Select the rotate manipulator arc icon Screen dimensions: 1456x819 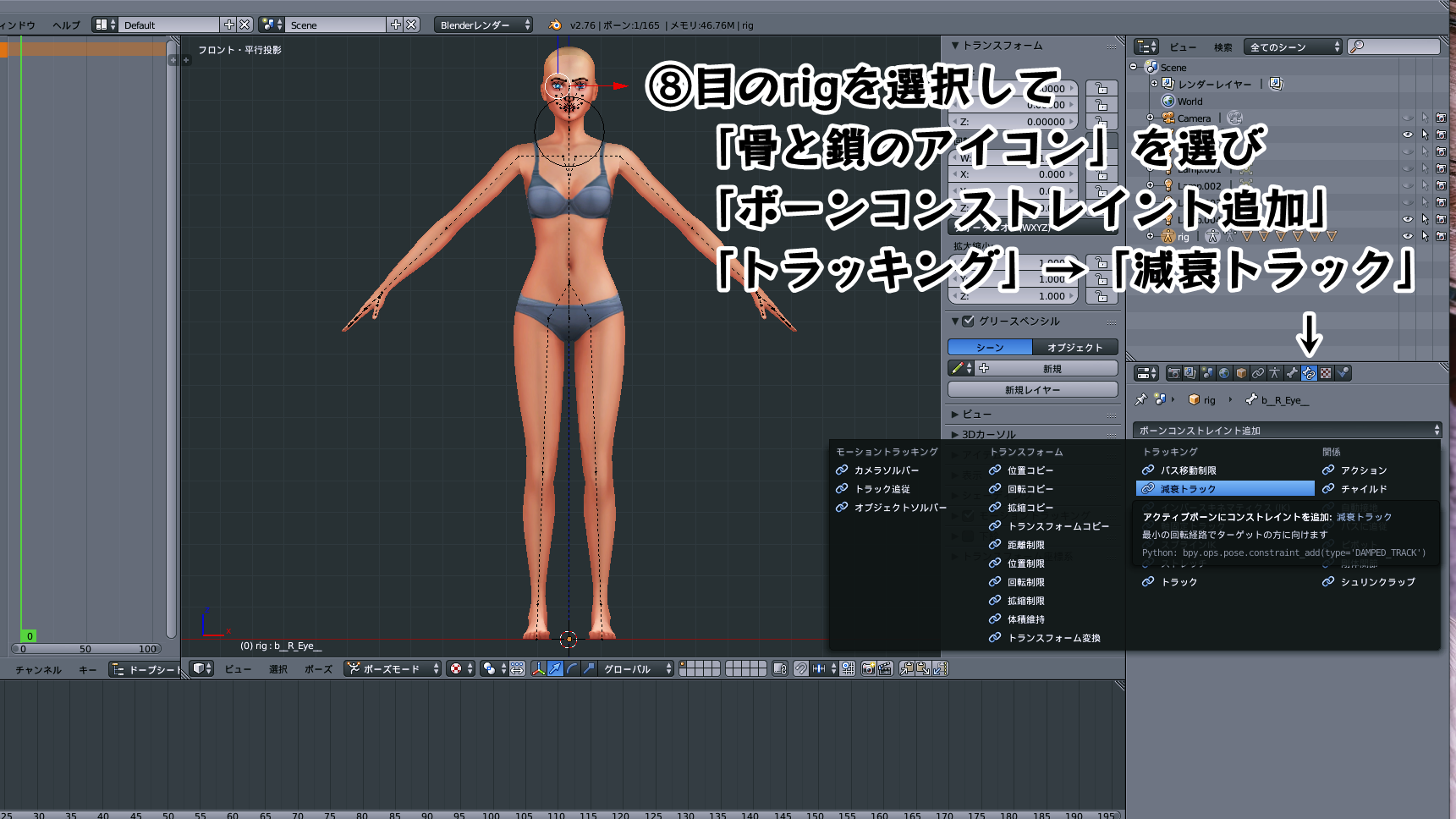click(x=572, y=668)
